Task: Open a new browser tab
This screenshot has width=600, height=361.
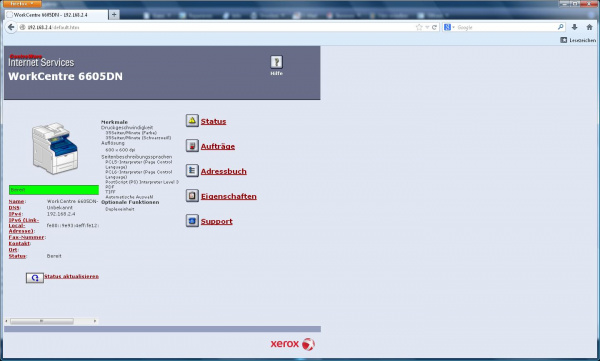Action: (x=114, y=15)
